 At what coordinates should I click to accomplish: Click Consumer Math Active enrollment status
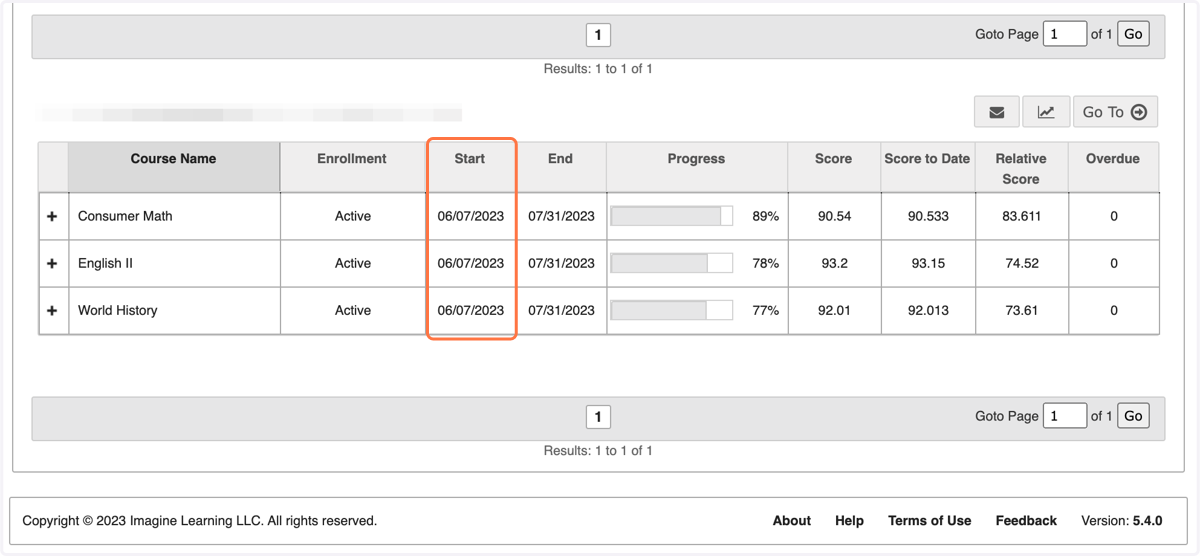click(353, 216)
